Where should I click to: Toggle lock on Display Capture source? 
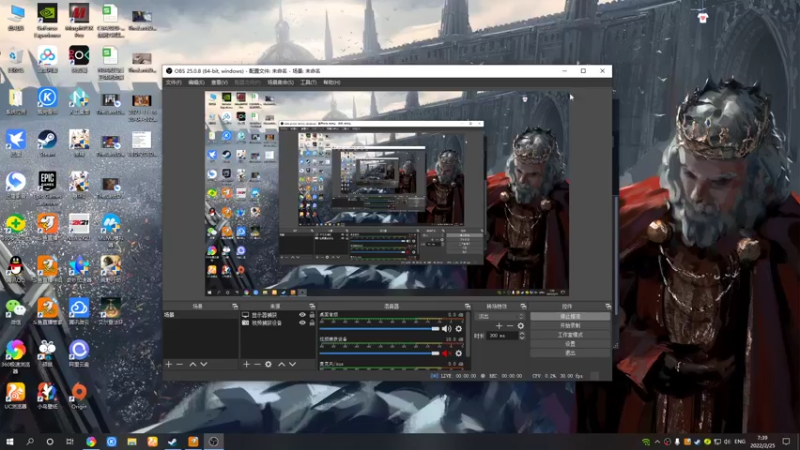coord(312,315)
